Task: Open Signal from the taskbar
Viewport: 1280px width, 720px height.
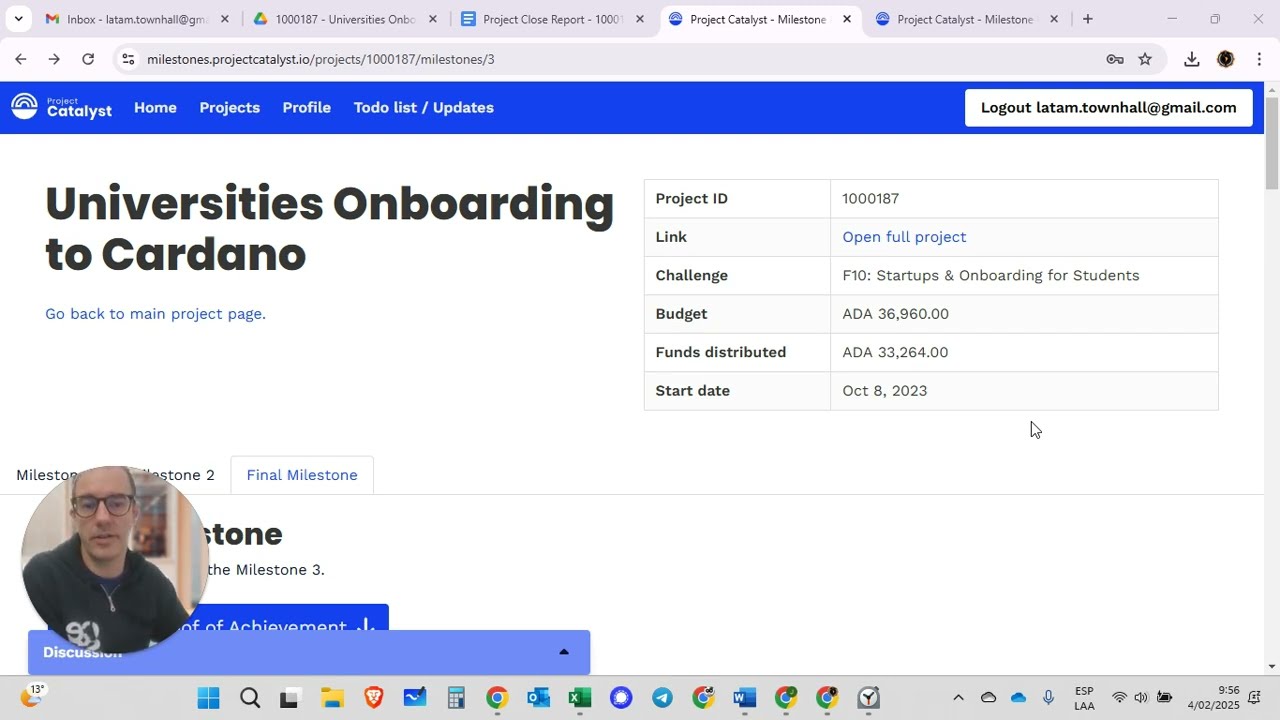Action: coord(621,697)
